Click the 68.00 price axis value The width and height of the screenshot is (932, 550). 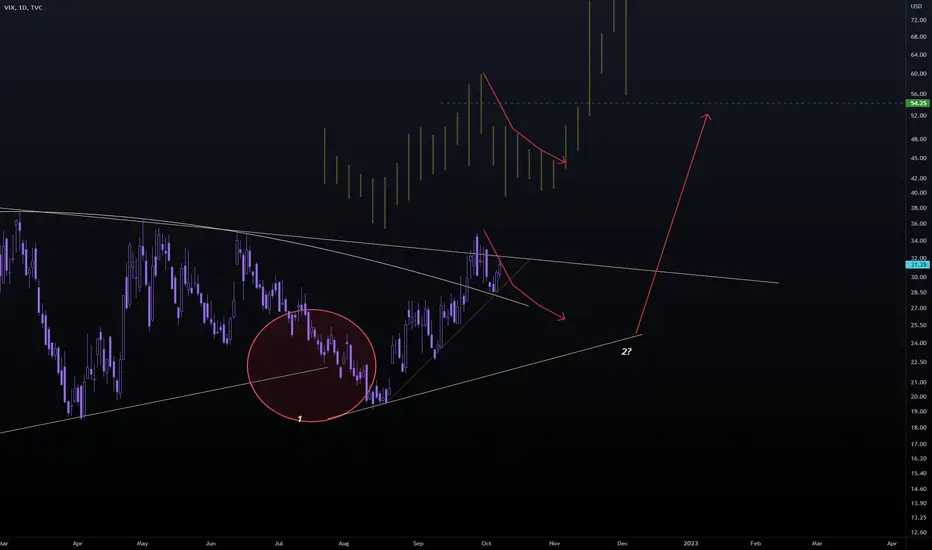tap(918, 36)
